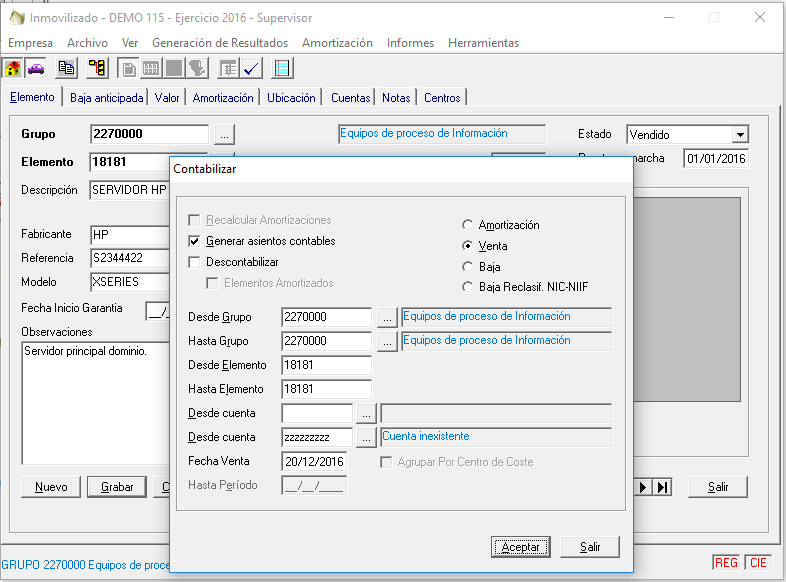Uncheck Generar asientos contables

point(195,241)
